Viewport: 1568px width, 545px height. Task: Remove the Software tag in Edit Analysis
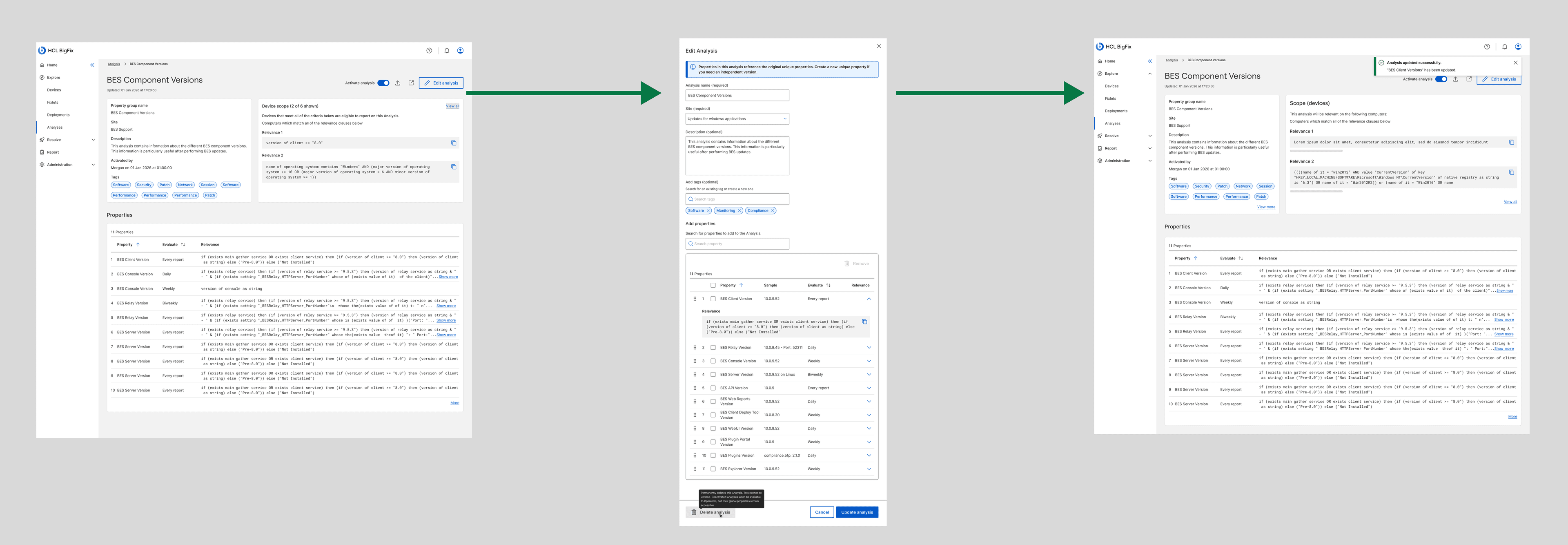point(708,211)
